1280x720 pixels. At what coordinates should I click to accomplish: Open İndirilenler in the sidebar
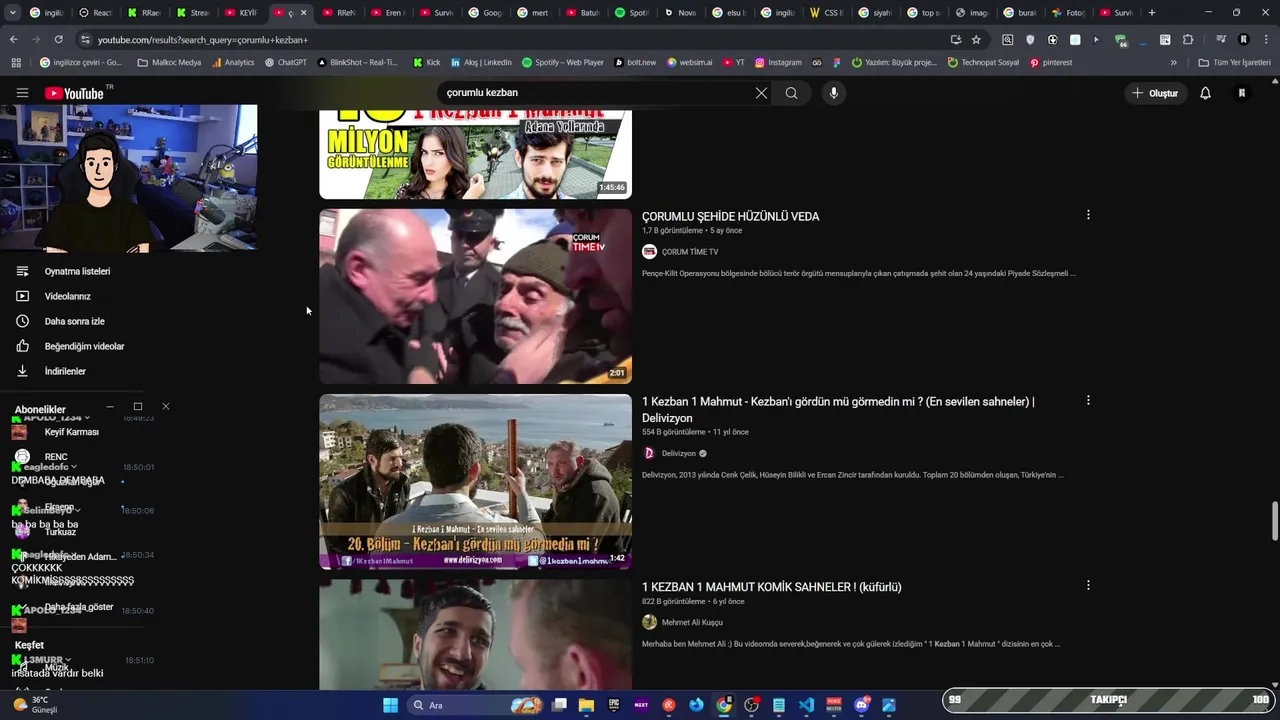(65, 371)
